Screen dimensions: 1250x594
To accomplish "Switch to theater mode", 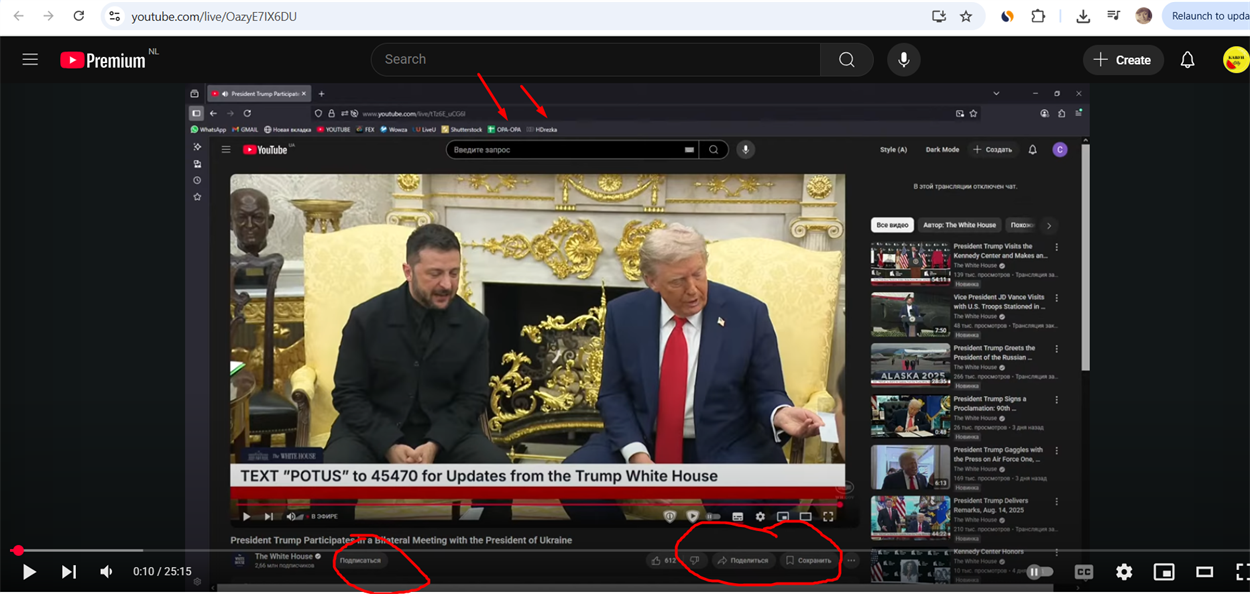I will click(1204, 572).
